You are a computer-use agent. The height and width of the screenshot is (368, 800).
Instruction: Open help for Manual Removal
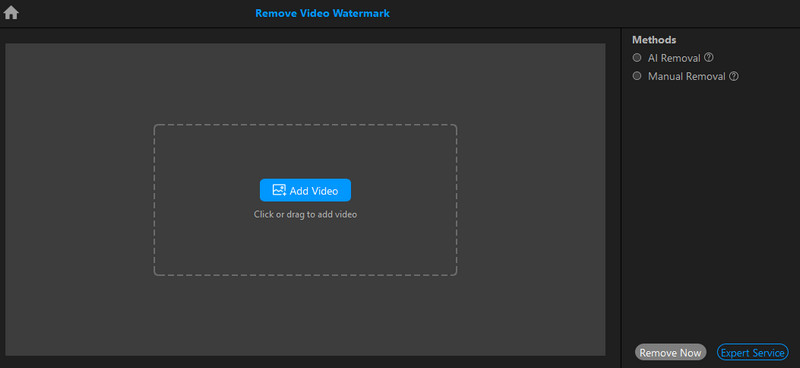pos(734,77)
